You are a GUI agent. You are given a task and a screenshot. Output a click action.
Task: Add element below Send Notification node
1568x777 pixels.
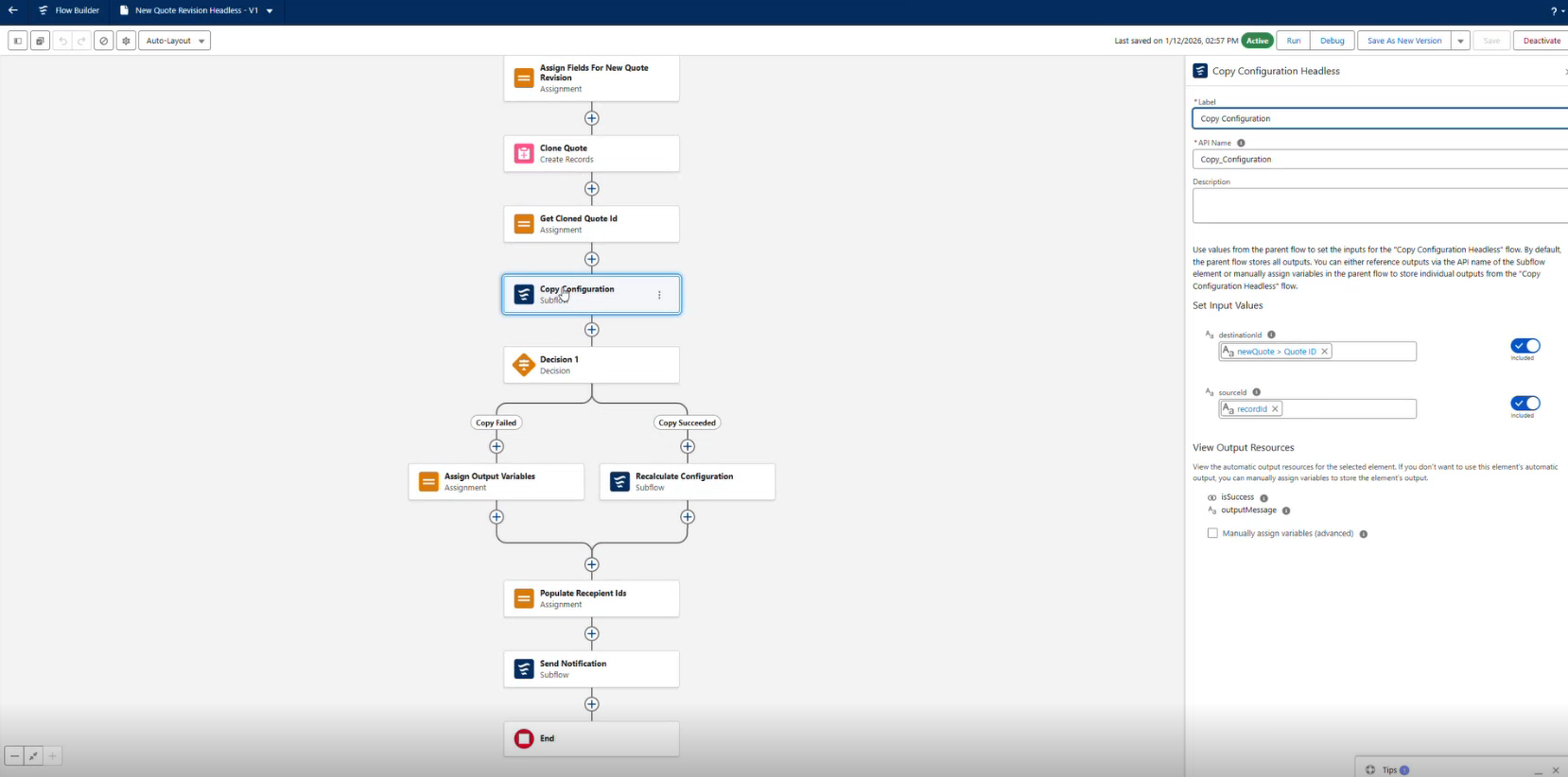591,704
